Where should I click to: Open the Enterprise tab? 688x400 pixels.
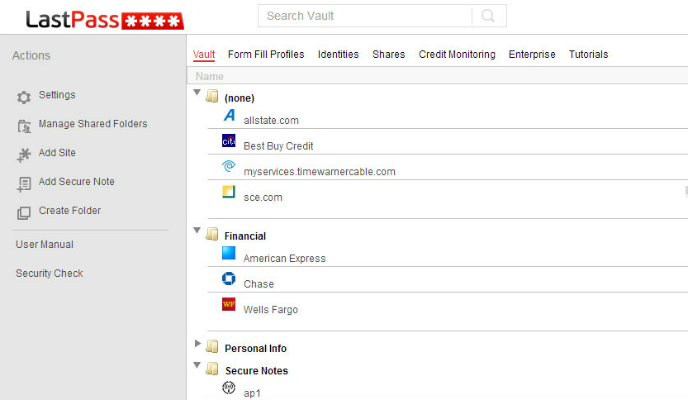pyautogui.click(x=532, y=54)
